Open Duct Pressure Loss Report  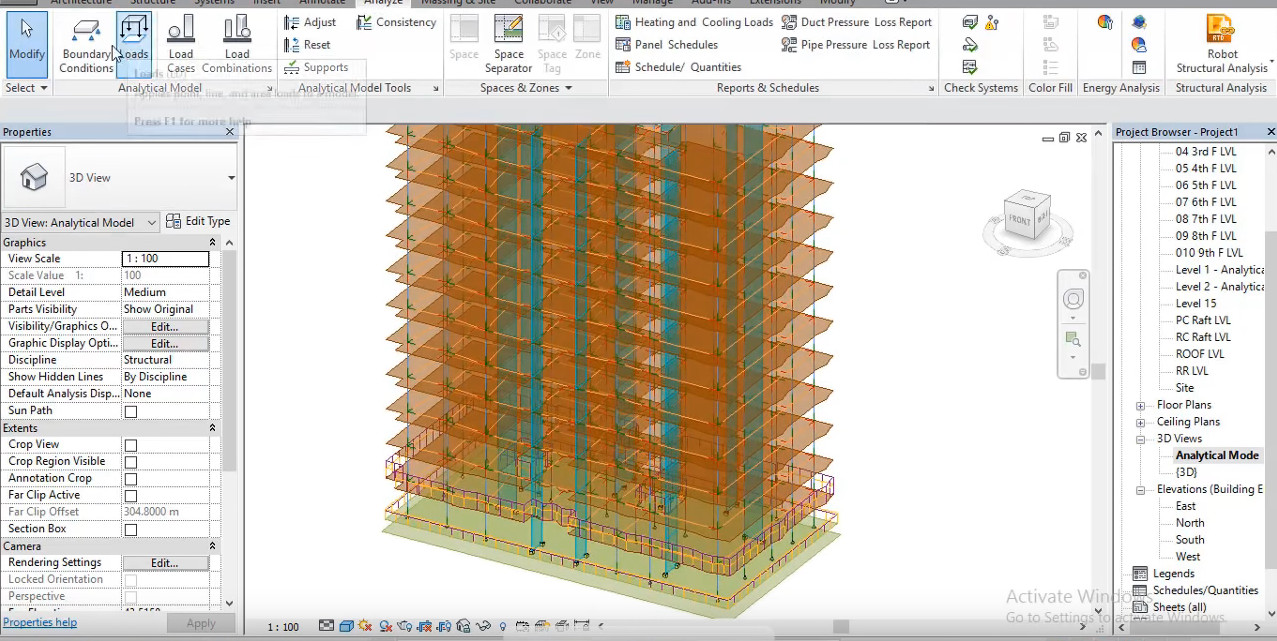857,22
